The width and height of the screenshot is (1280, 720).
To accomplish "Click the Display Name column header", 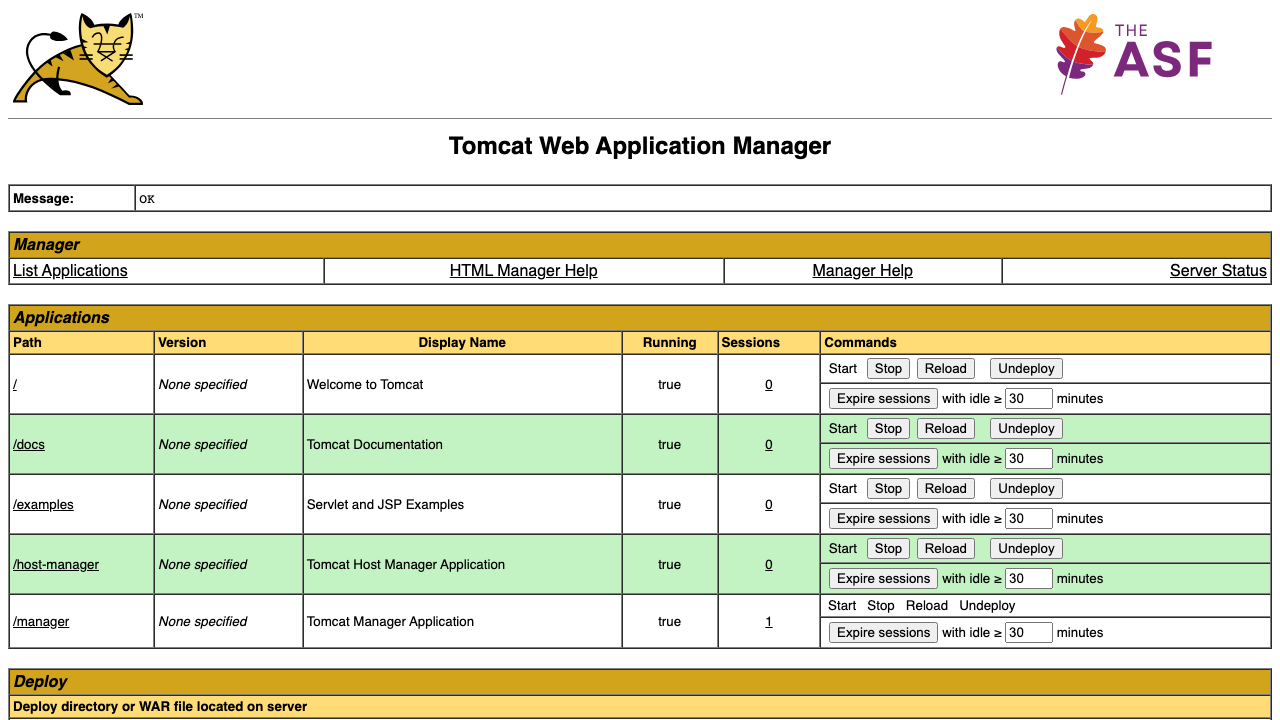I will (462, 343).
